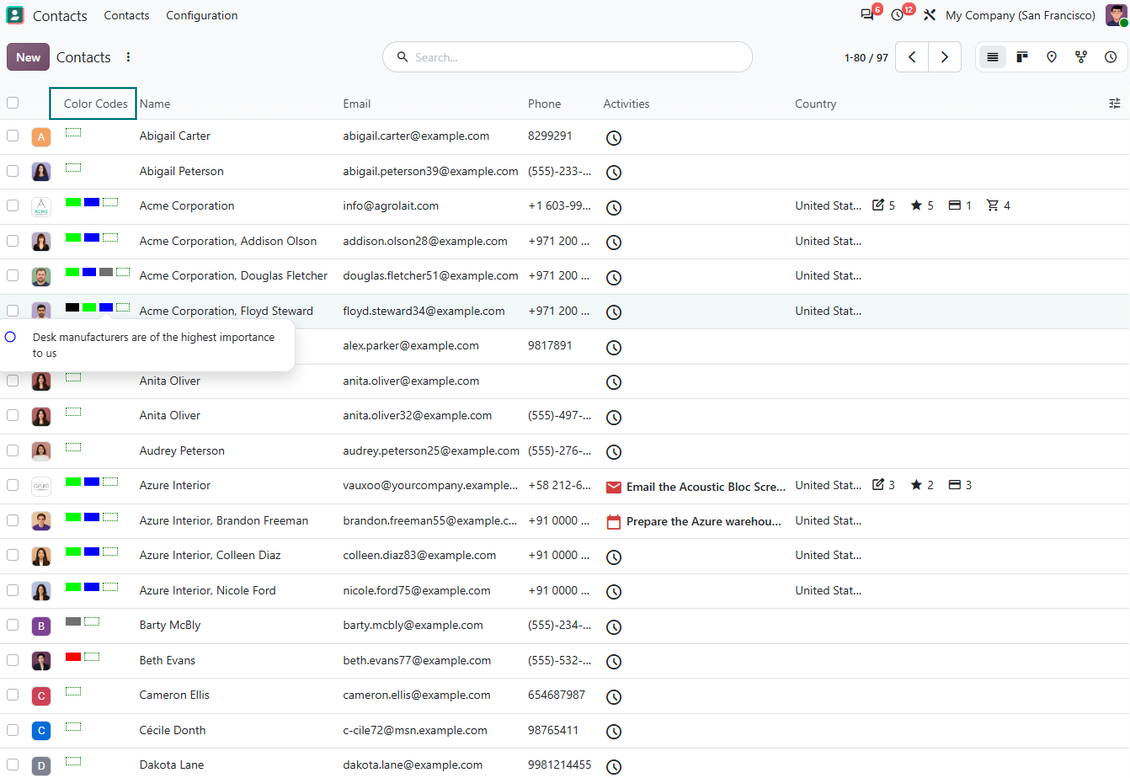Open the activities clock icon in top bar

[x=897, y=15]
